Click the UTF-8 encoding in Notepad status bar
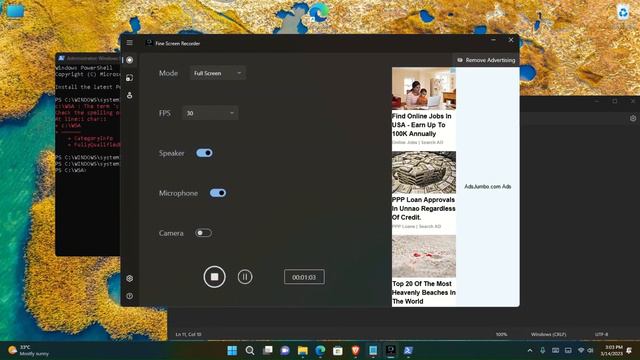The height and width of the screenshot is (360, 640). 601,334
